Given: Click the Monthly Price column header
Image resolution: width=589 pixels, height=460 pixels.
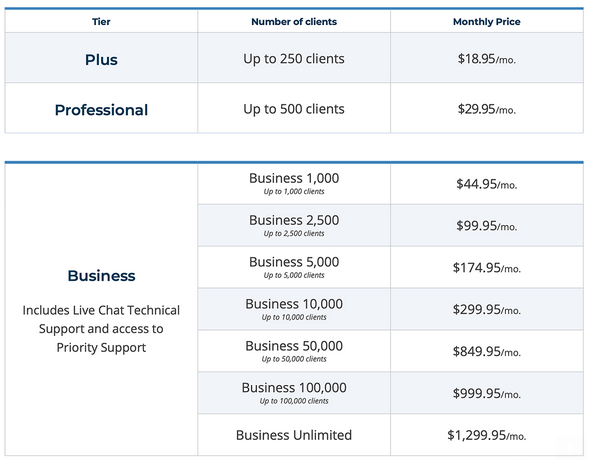Looking at the screenshot, I should coord(486,22).
